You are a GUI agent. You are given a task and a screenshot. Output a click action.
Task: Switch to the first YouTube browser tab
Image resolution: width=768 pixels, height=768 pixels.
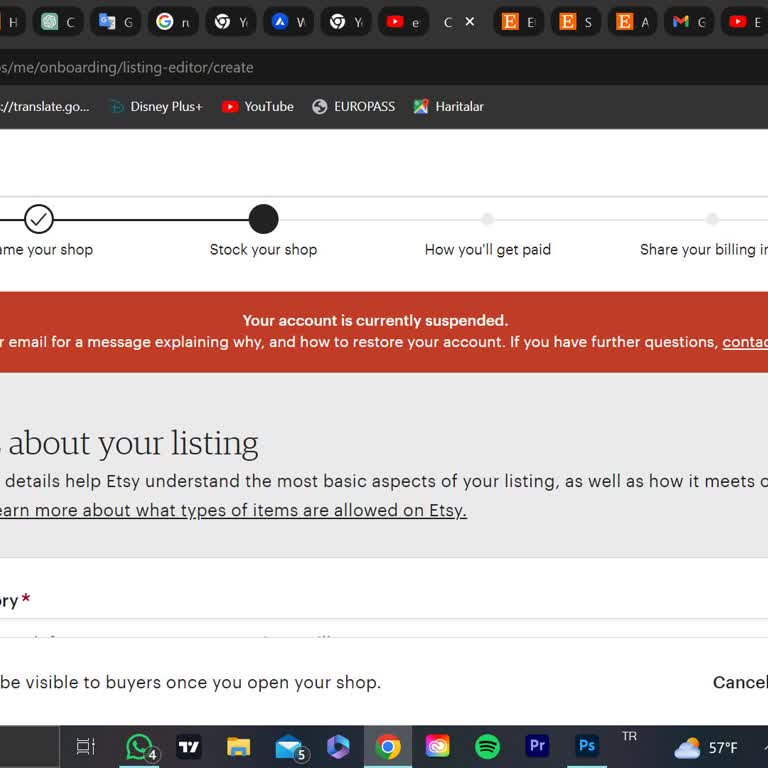click(404, 22)
